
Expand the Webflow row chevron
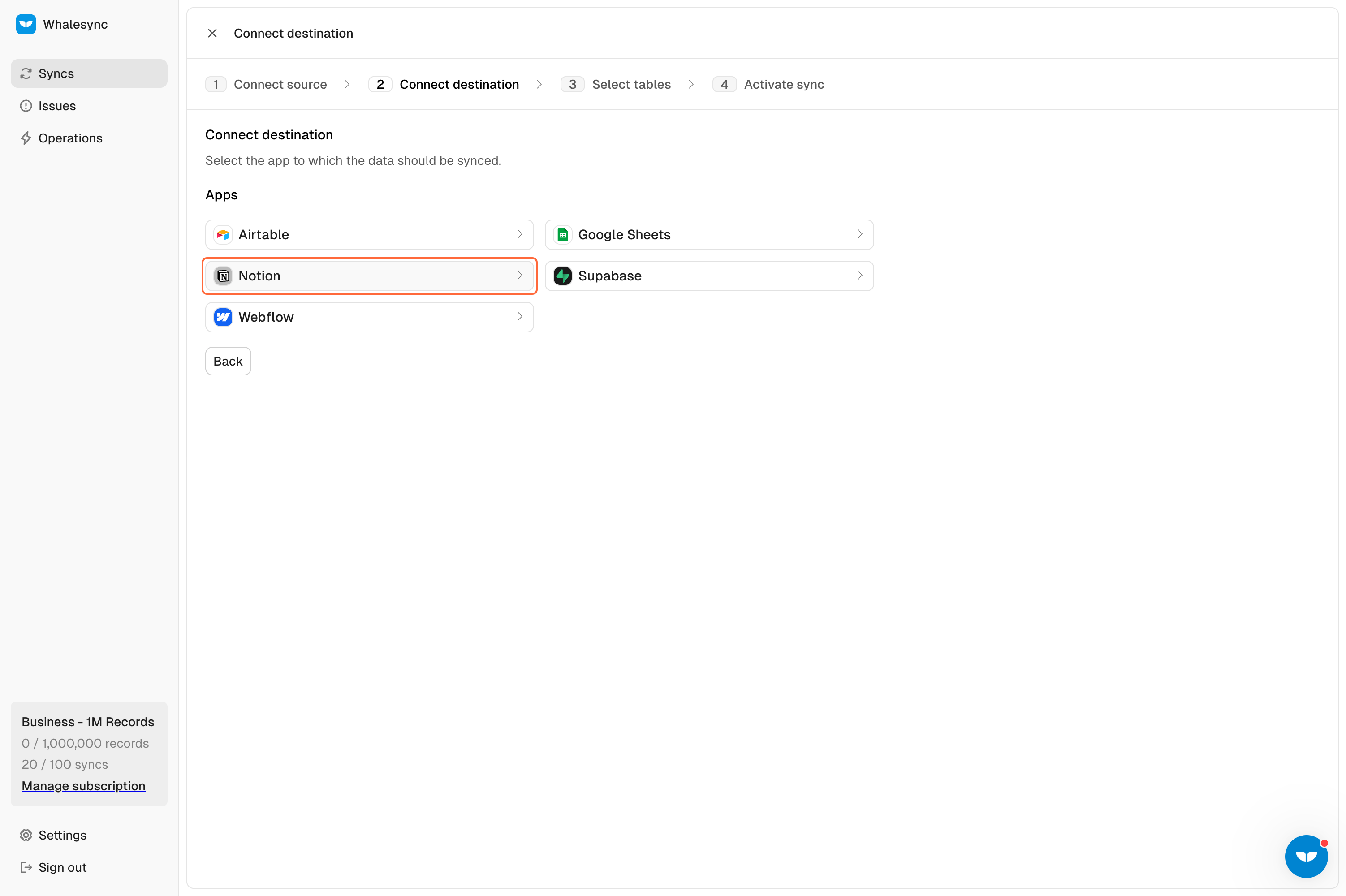(x=520, y=317)
